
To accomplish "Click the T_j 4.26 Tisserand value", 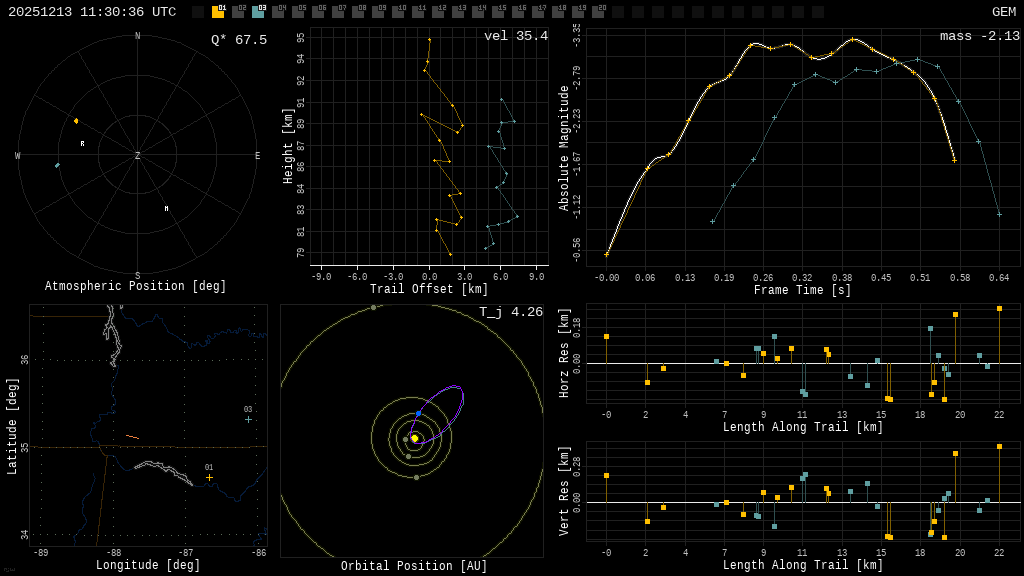I will pyautogui.click(x=510, y=312).
